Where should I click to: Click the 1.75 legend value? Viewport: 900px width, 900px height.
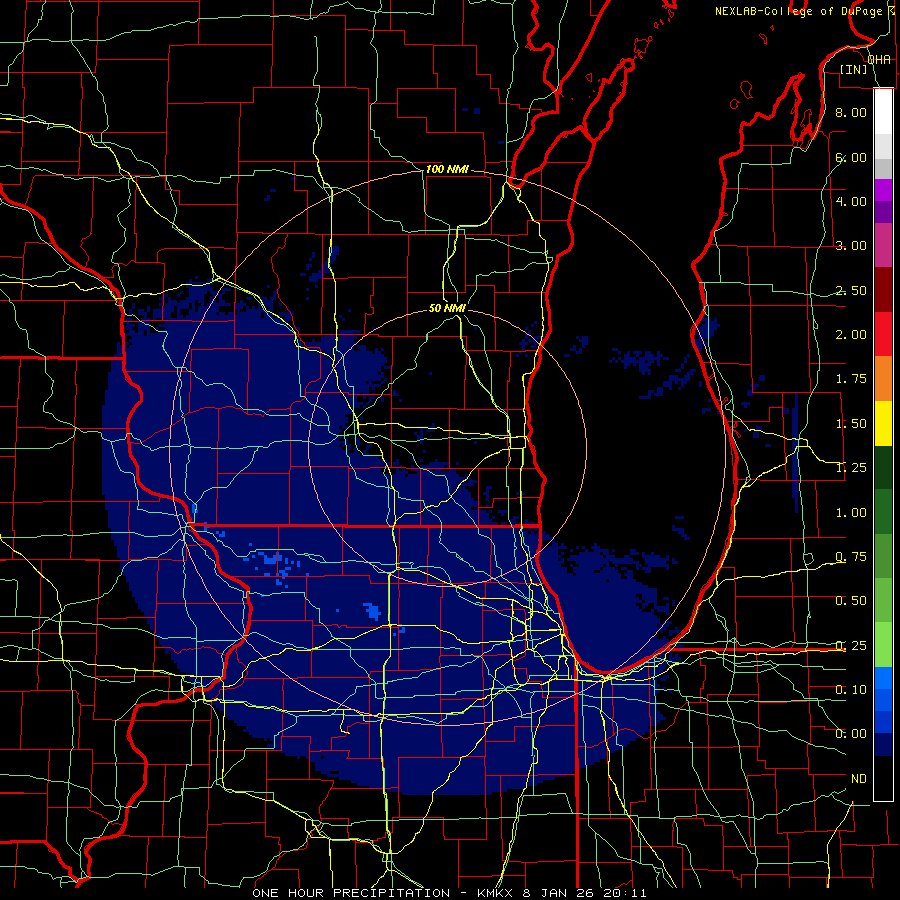click(851, 379)
